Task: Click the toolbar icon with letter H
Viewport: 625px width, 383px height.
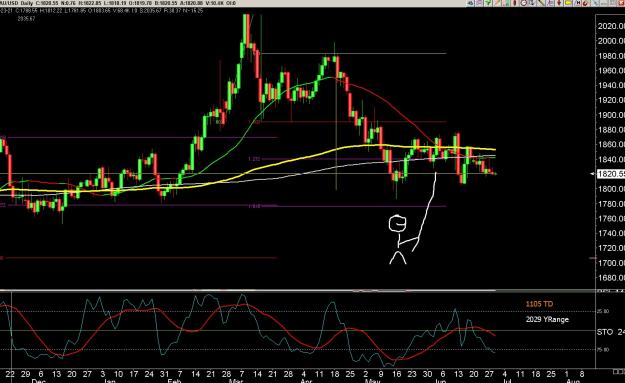Action: click(578, 3)
